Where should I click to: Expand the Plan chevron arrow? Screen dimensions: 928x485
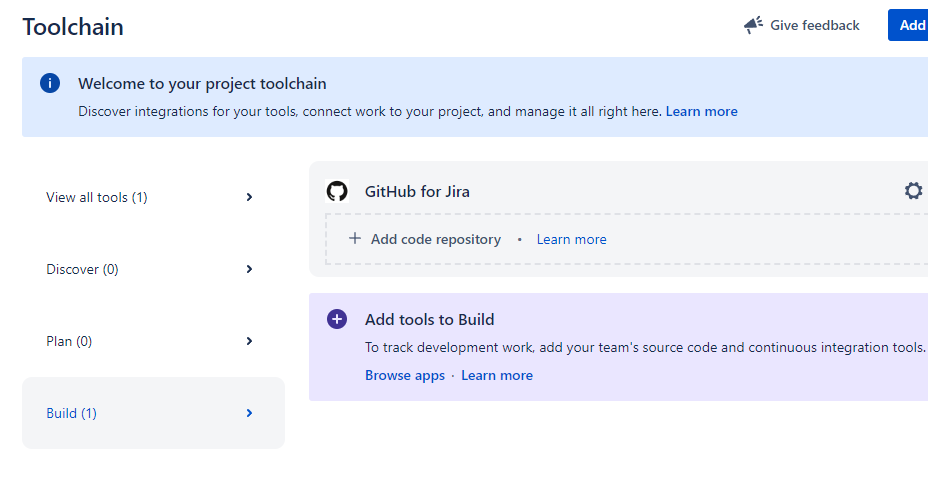point(249,341)
